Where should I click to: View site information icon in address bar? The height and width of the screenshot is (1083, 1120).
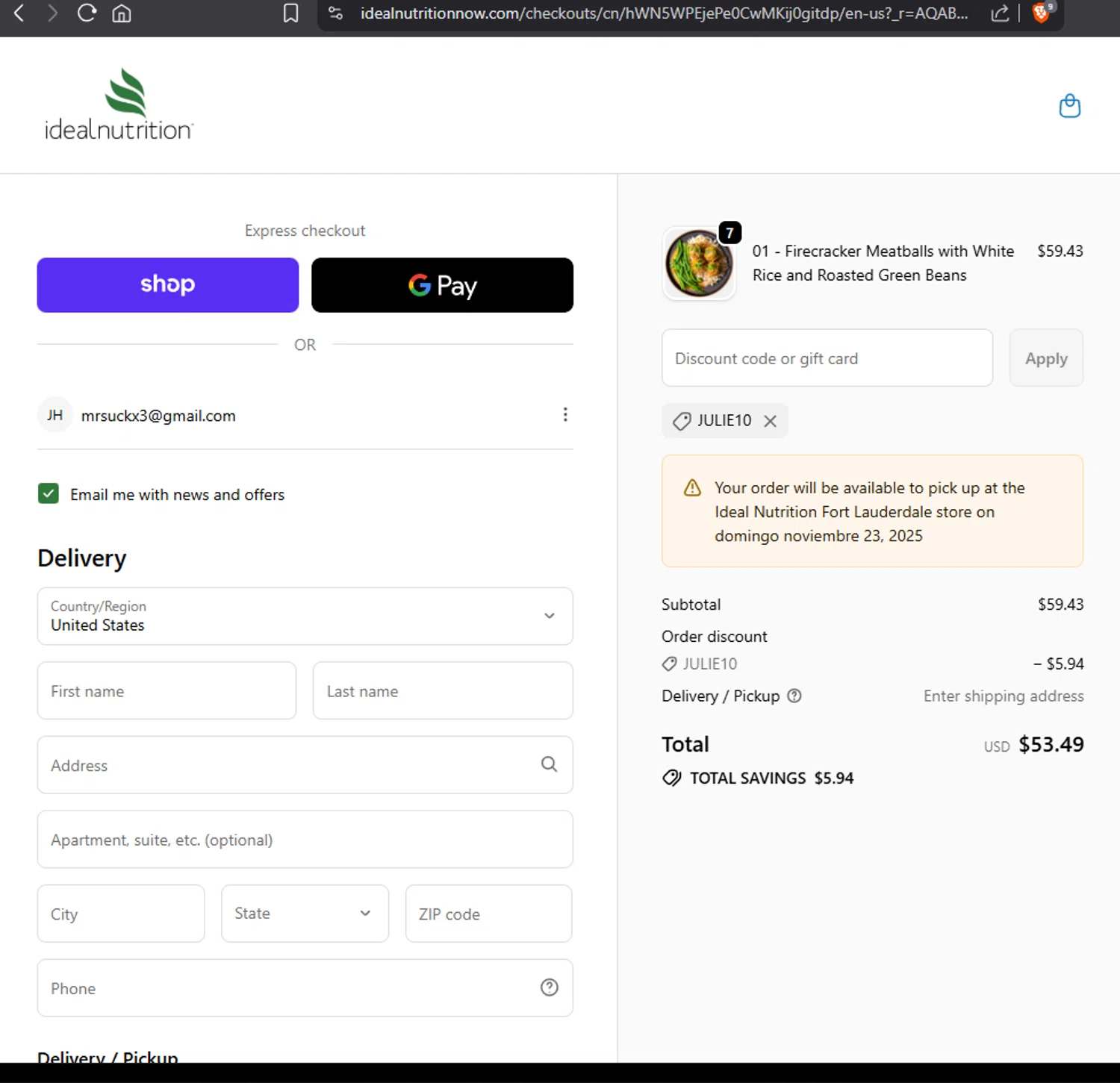click(336, 13)
